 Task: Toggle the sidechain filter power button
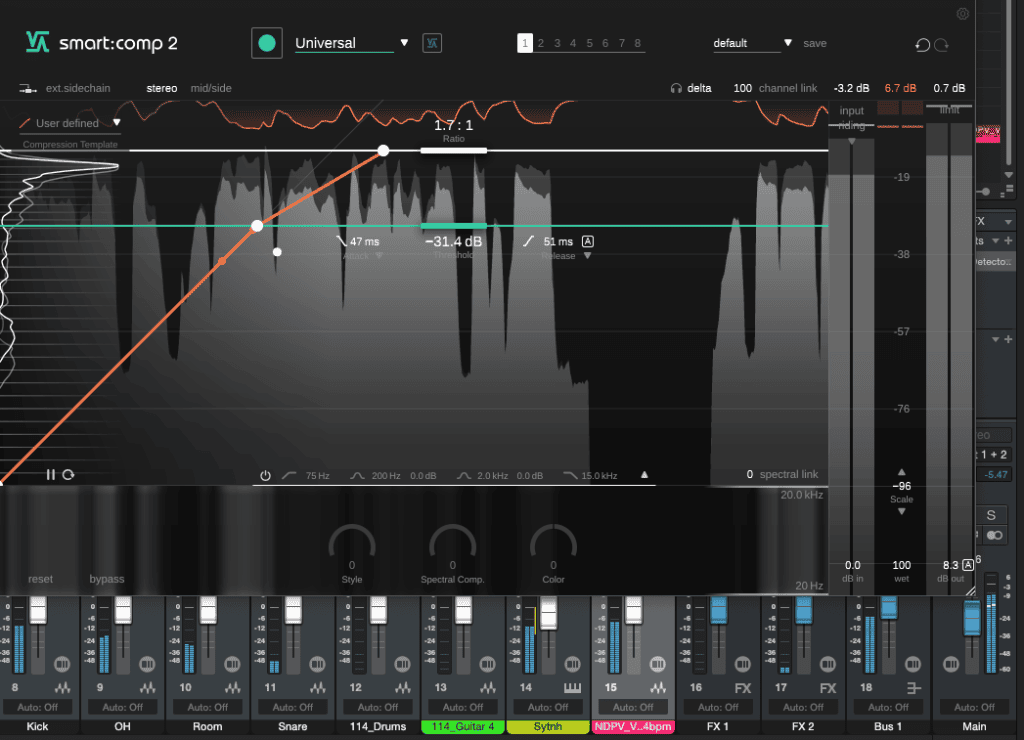pyautogui.click(x=265, y=476)
